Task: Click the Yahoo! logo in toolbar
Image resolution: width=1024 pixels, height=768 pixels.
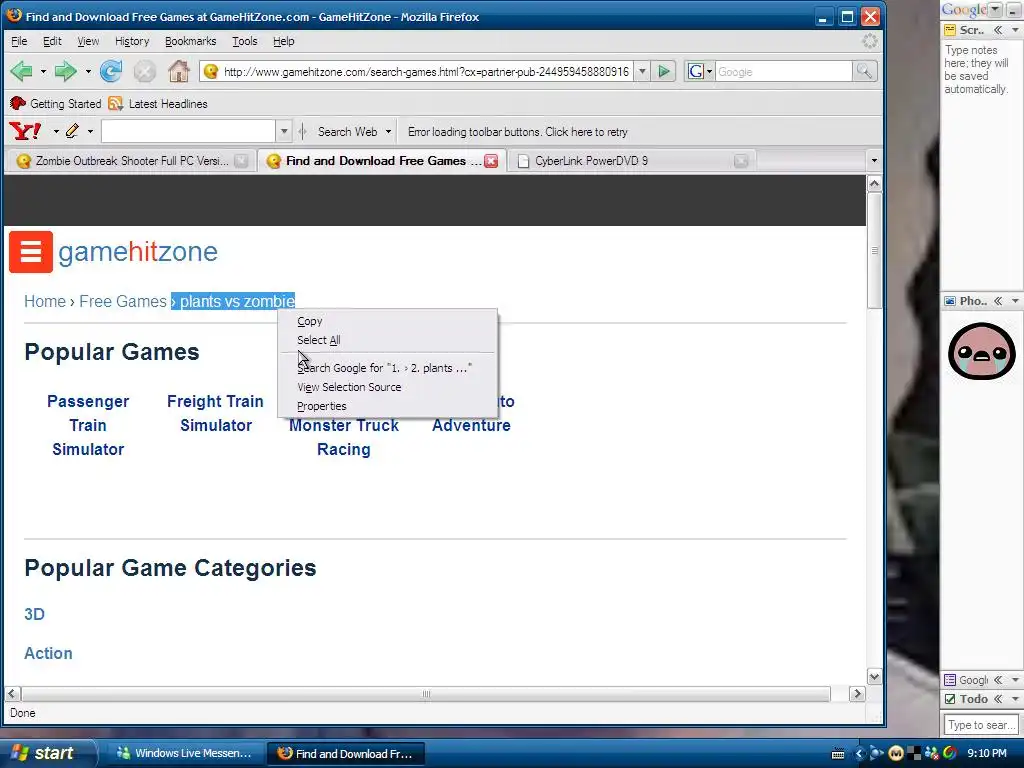Action: tap(25, 131)
